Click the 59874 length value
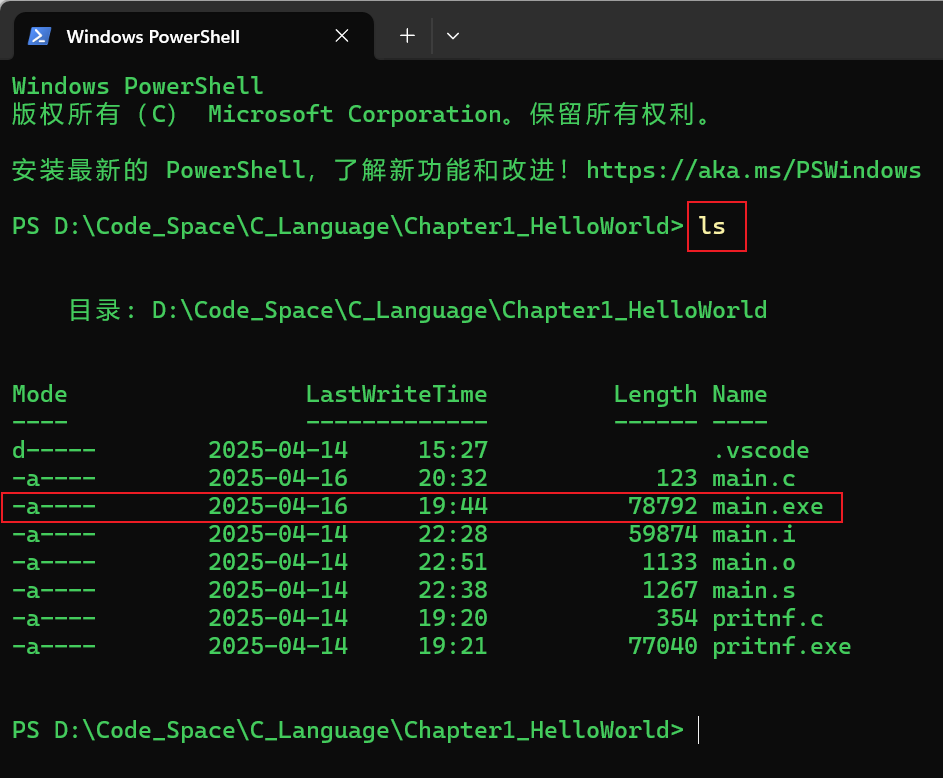The height and width of the screenshot is (778, 943). tap(663, 534)
